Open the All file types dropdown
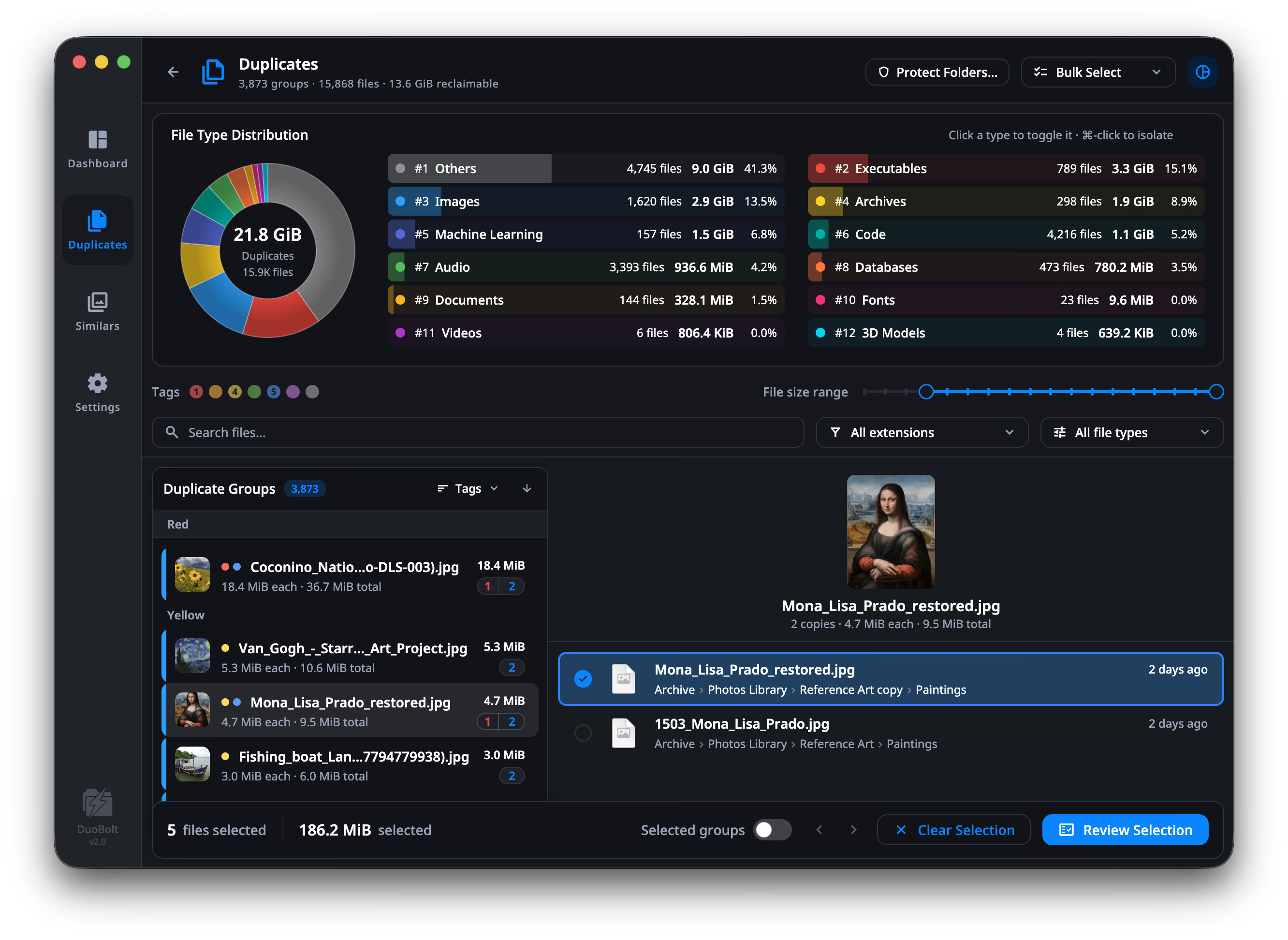 tap(1131, 432)
